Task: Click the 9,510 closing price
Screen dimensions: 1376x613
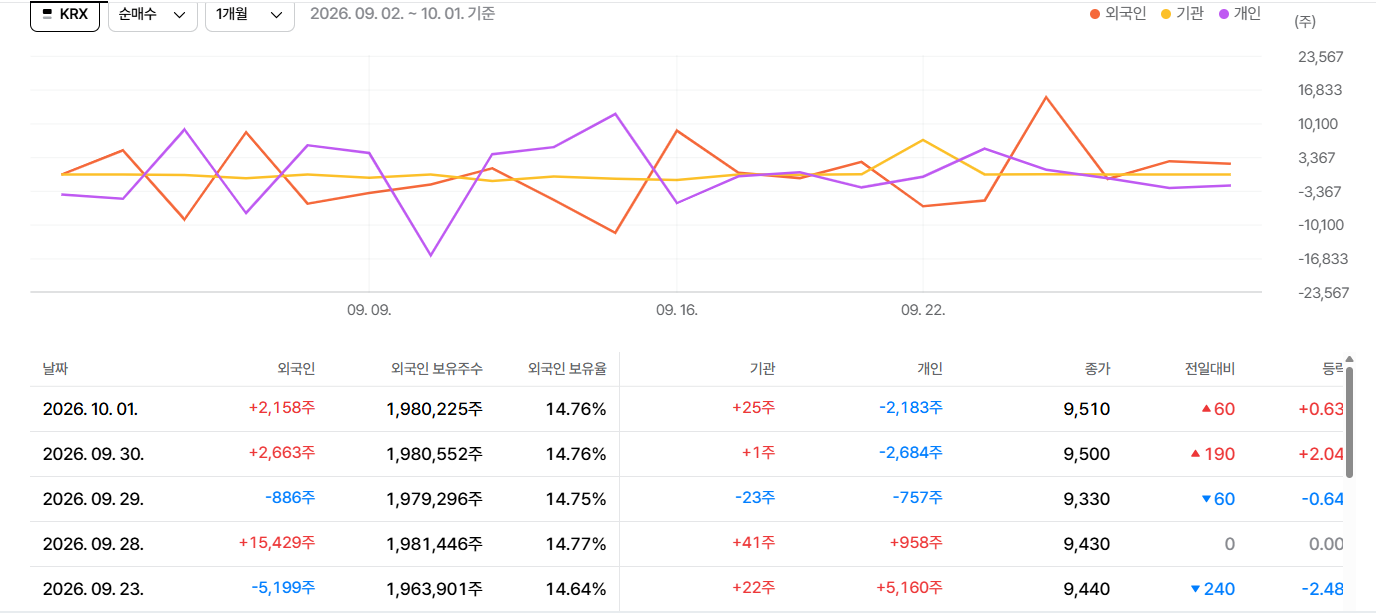Action: 1087,409
